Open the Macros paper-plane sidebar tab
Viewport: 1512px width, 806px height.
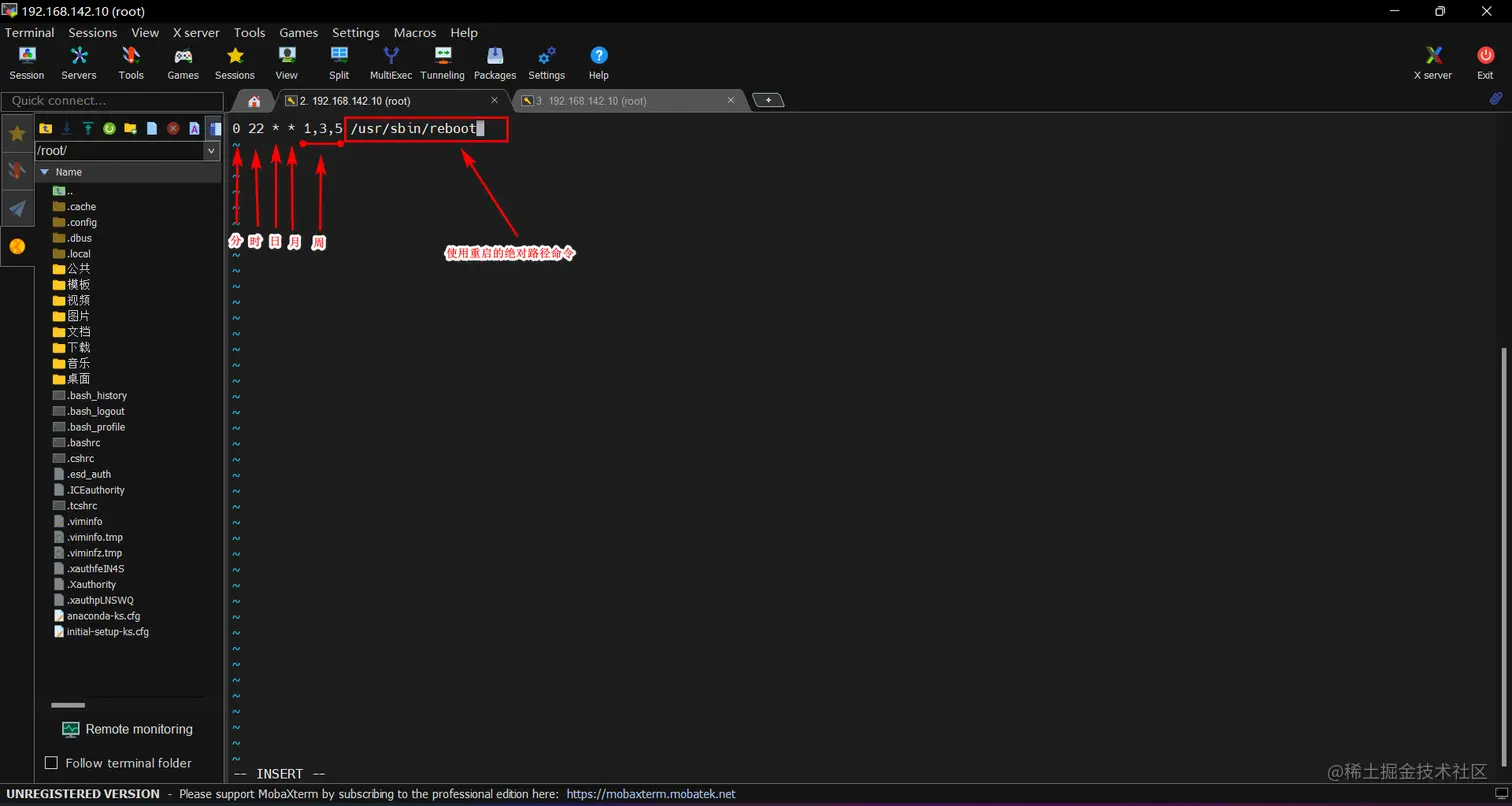tap(17, 208)
